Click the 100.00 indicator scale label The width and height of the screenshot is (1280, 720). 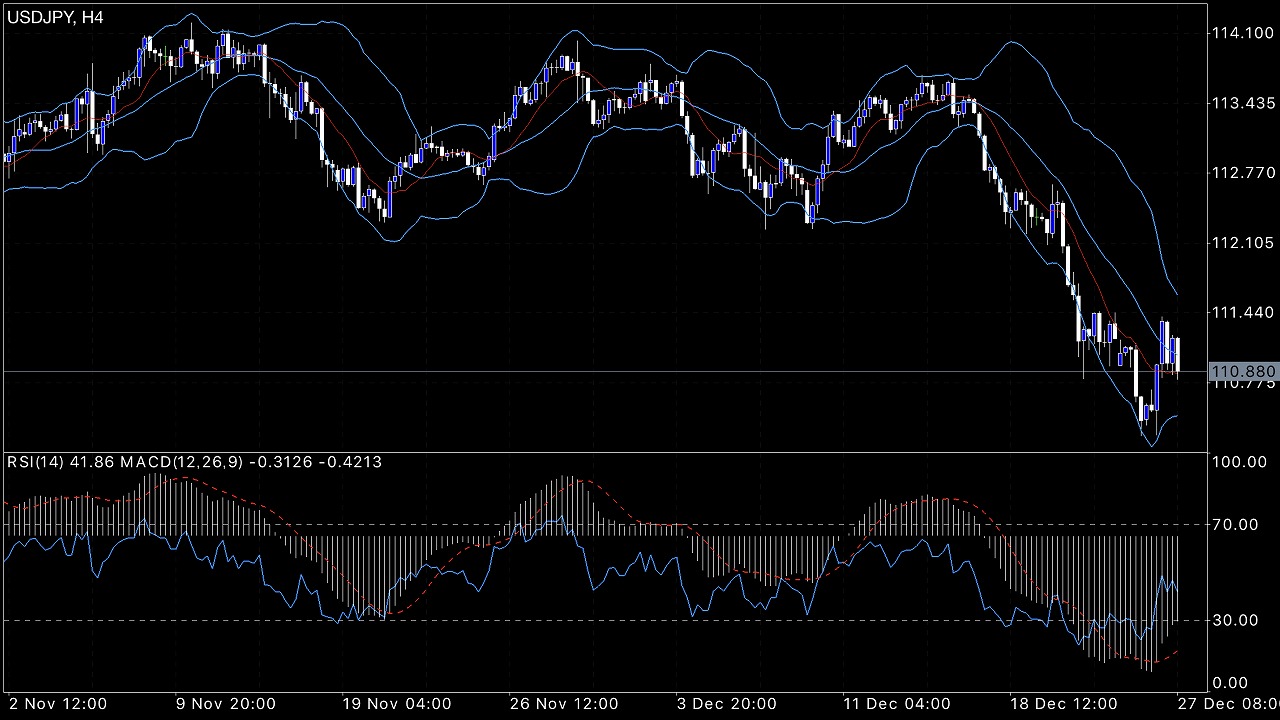click(x=1240, y=462)
